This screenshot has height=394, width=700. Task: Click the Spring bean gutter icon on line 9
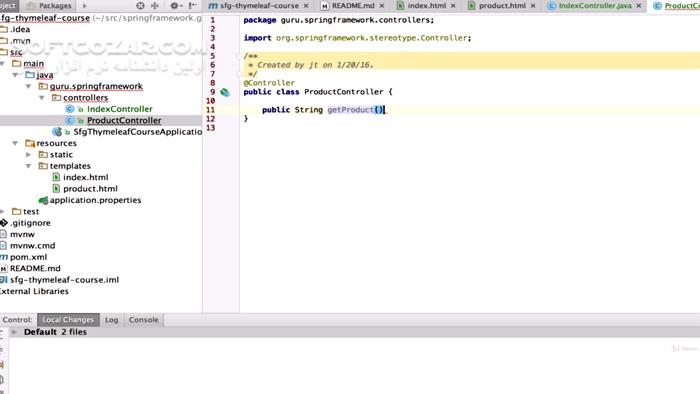(x=225, y=92)
